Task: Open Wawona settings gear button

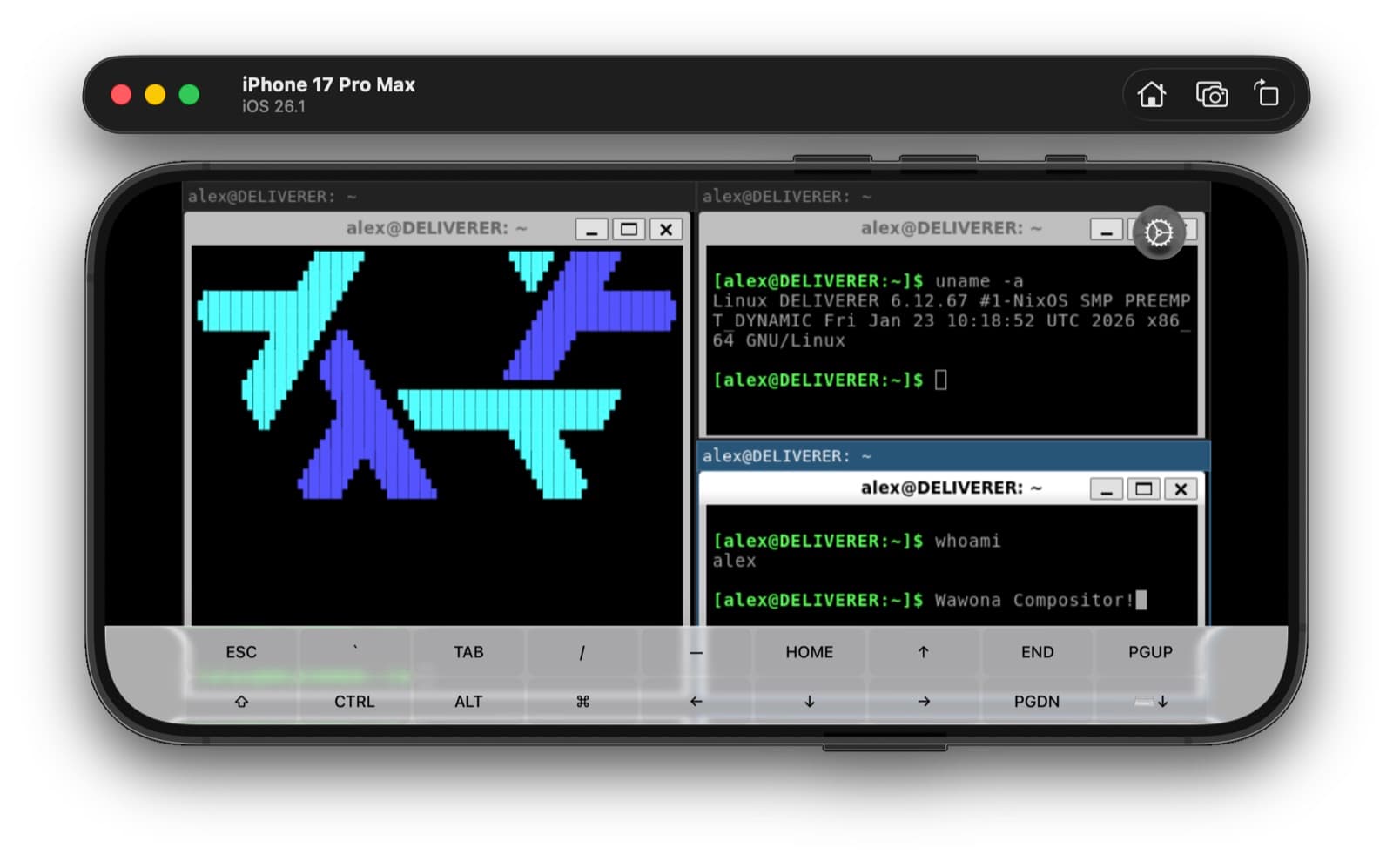Action: (1158, 232)
